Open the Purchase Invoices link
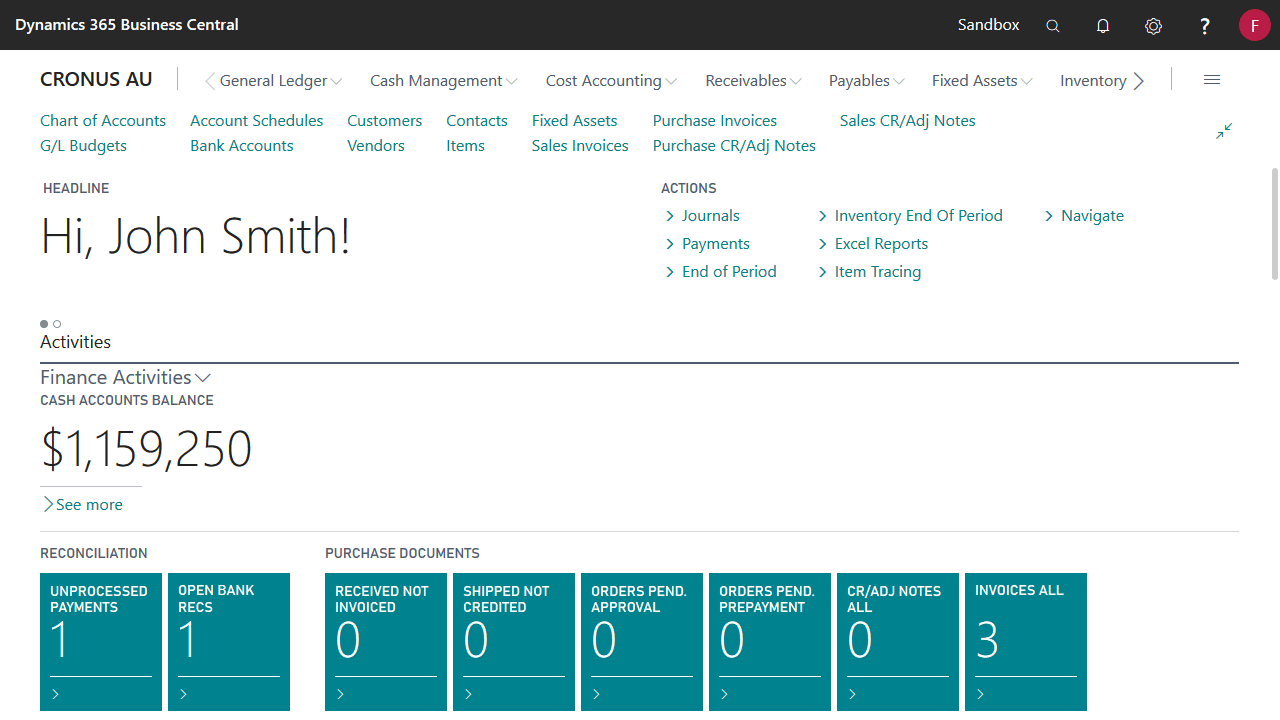Viewport: 1280px width, 720px height. (x=715, y=121)
